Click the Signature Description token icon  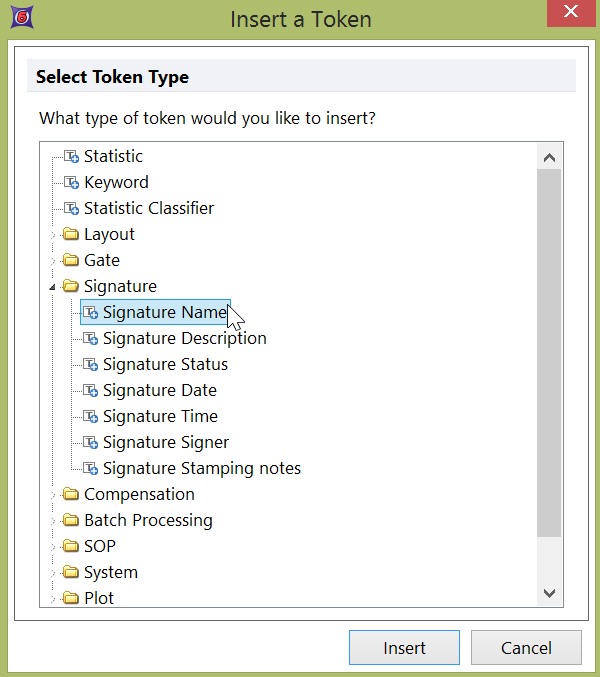pyautogui.click(x=90, y=338)
